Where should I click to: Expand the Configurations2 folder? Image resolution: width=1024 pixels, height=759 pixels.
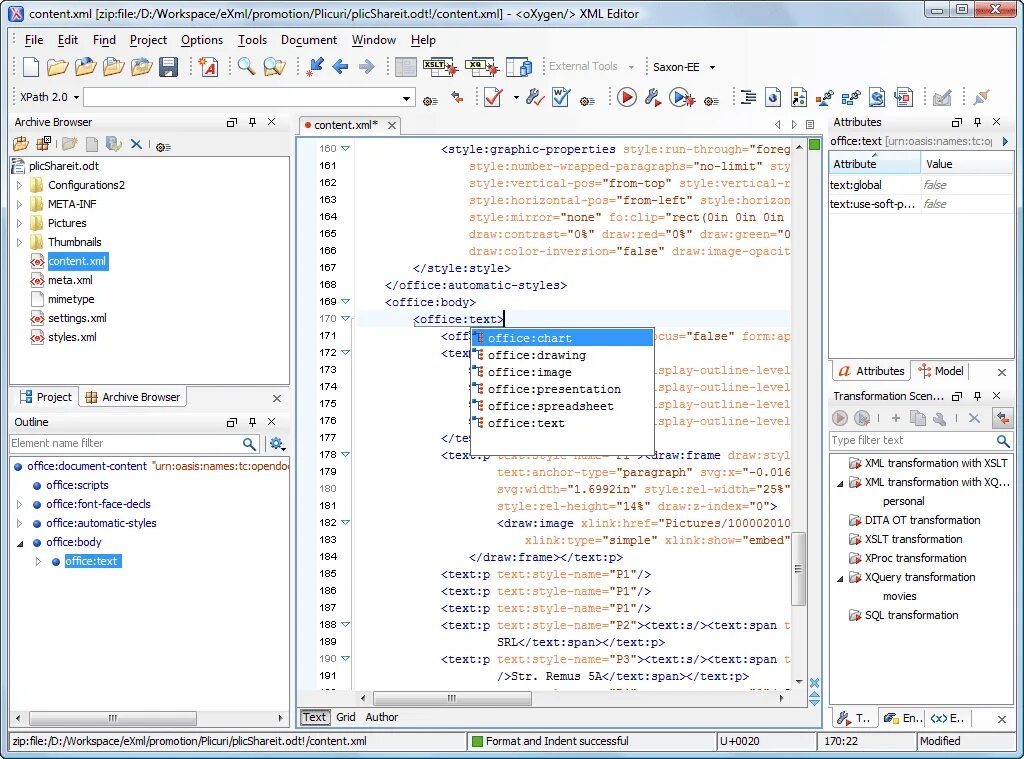[x=19, y=186]
